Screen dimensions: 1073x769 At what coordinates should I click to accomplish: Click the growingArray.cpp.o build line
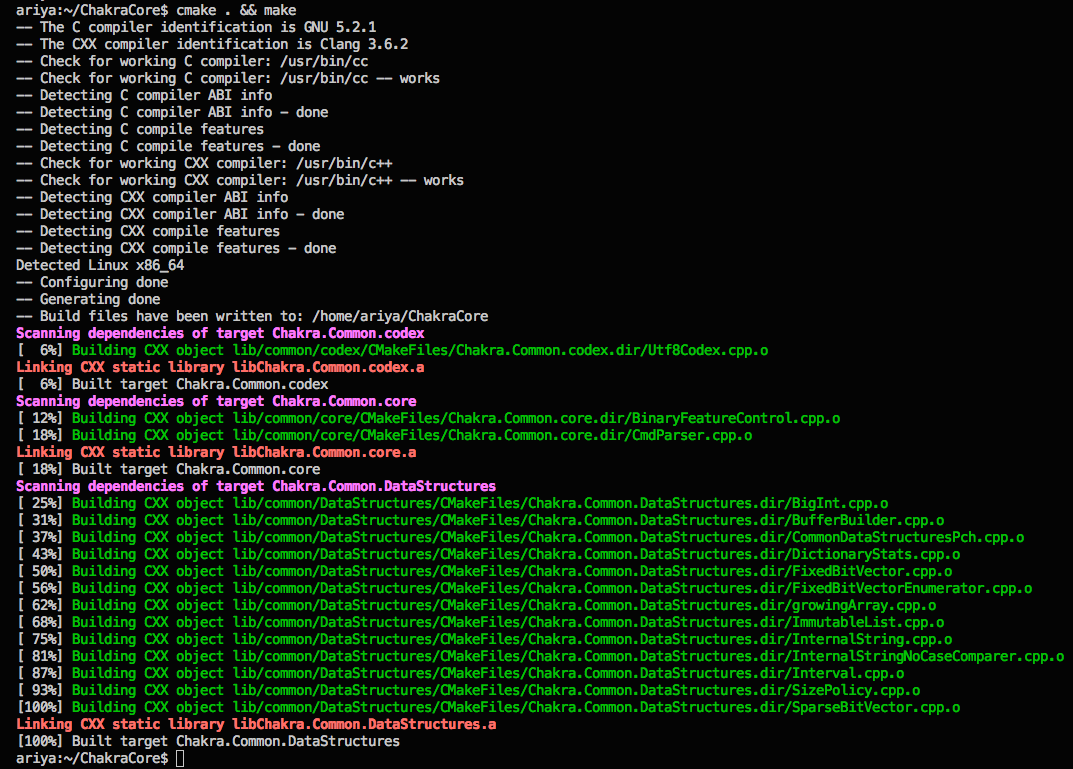476,605
